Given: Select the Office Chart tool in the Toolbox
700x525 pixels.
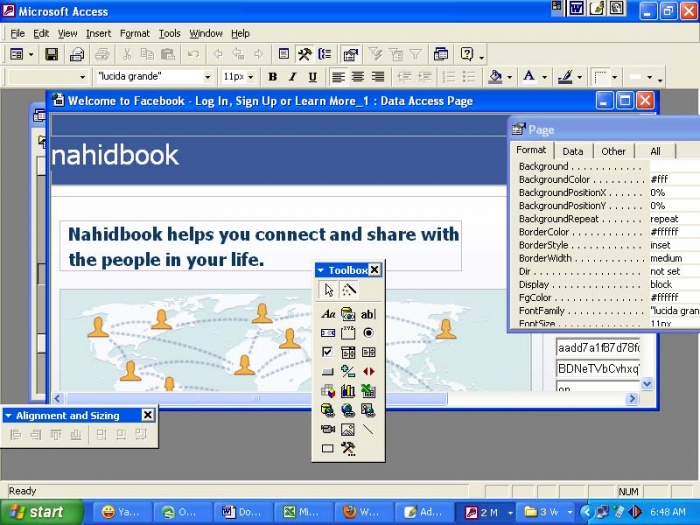Looking at the screenshot, I should (x=348, y=391).
